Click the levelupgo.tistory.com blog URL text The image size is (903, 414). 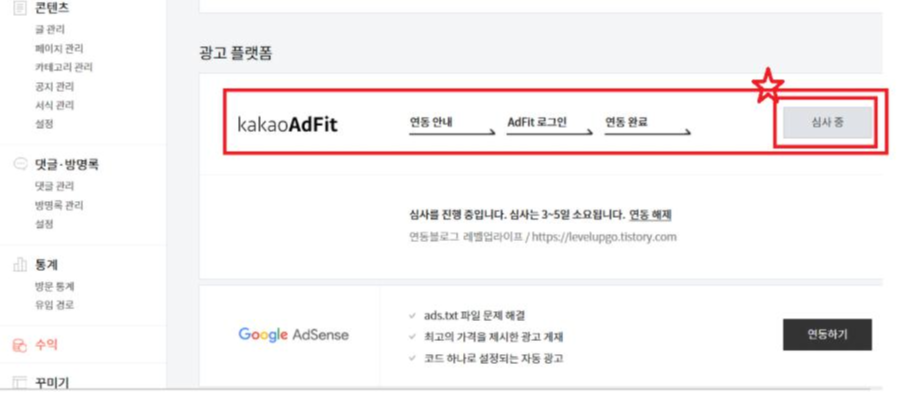click(x=604, y=237)
